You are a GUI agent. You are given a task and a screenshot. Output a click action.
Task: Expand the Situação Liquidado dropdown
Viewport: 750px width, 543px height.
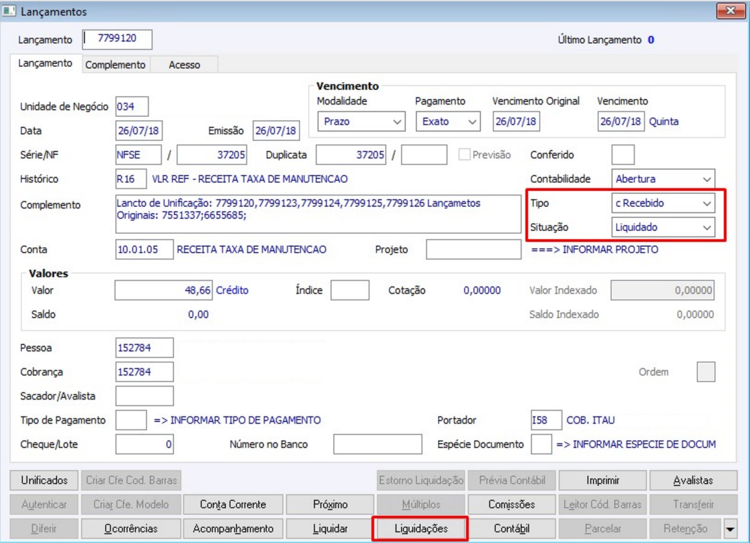(663, 227)
